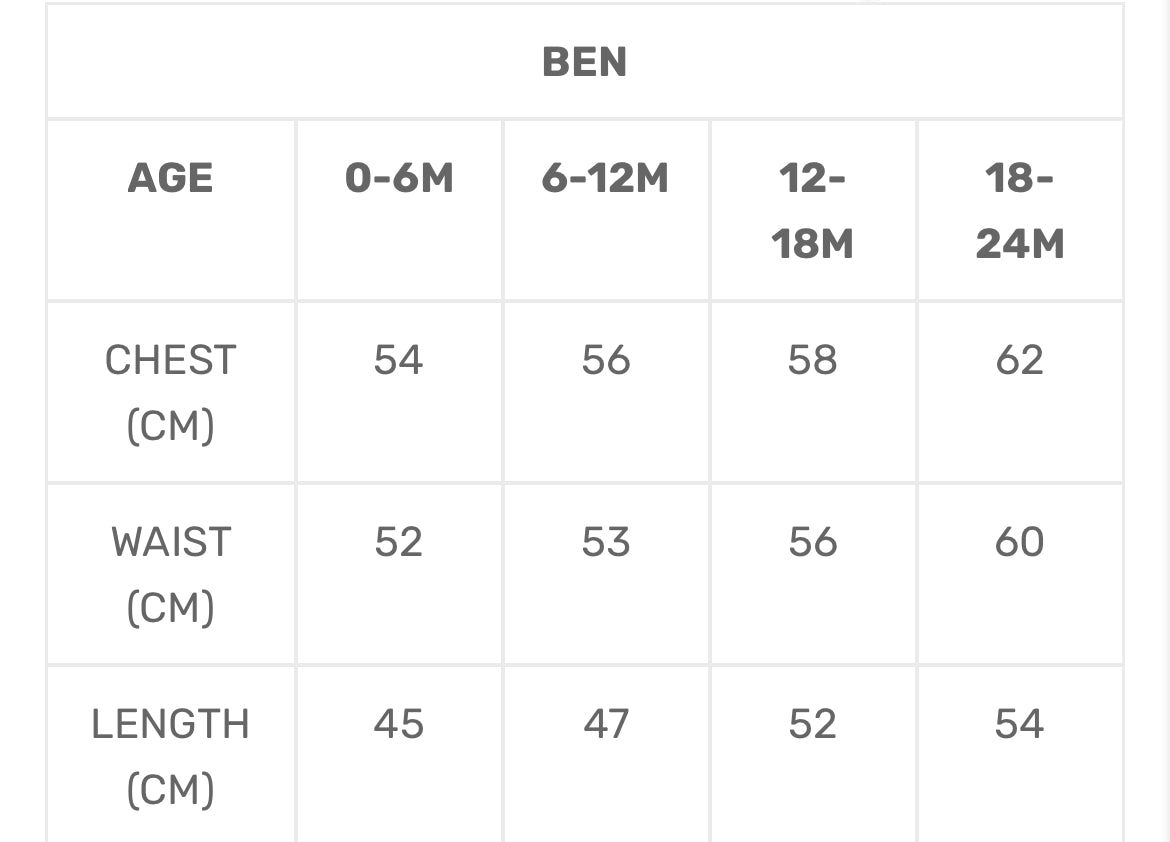Screen dimensions: 1170x842
Task: Click the BEN table title
Action: tap(585, 62)
